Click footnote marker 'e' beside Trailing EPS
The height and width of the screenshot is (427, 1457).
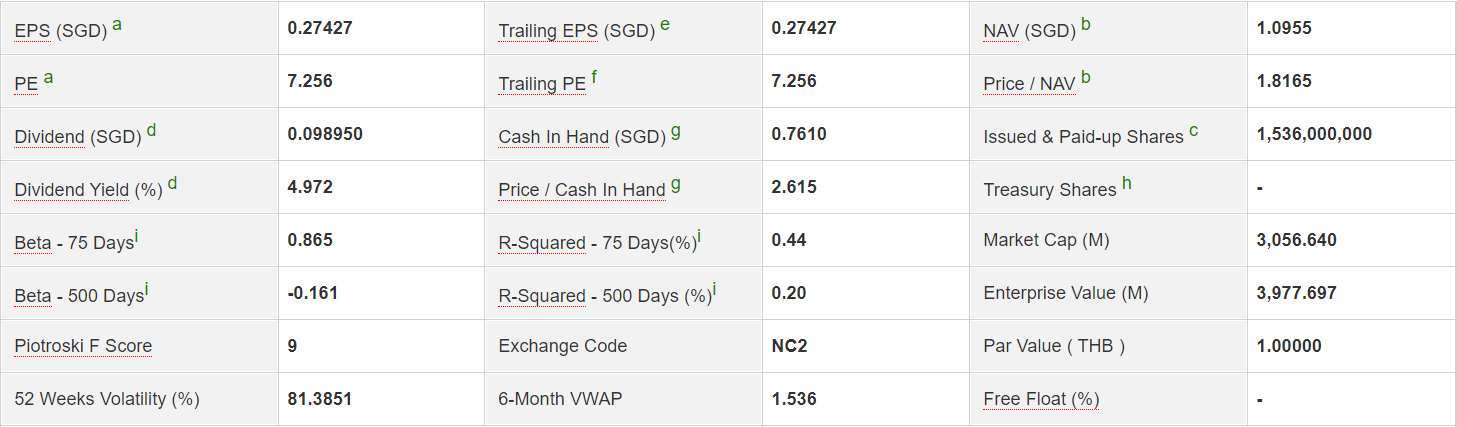click(x=665, y=25)
